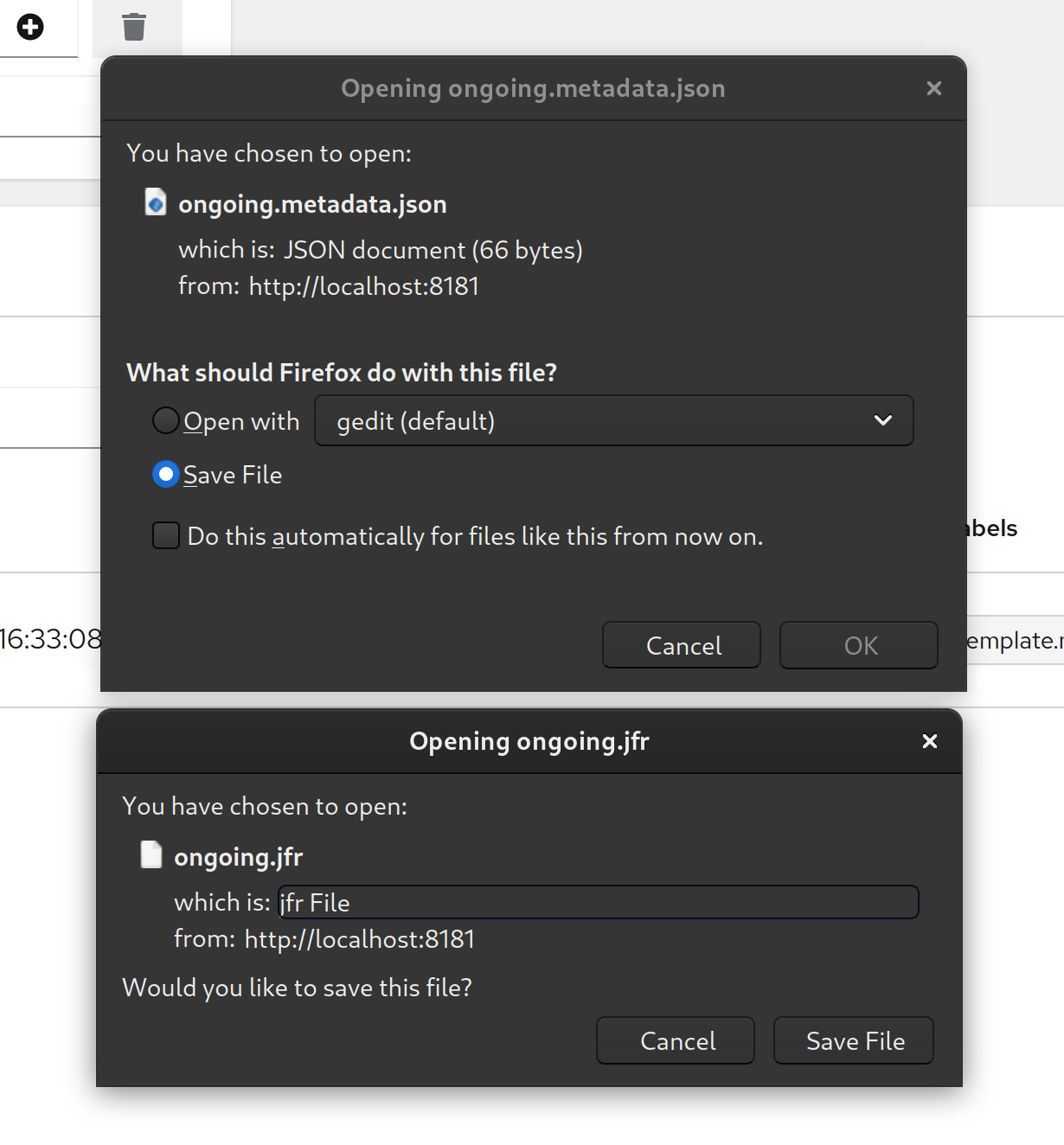Click the 16:33:08 timestamp in the table
1064x1145 pixels.
pyautogui.click(x=50, y=639)
